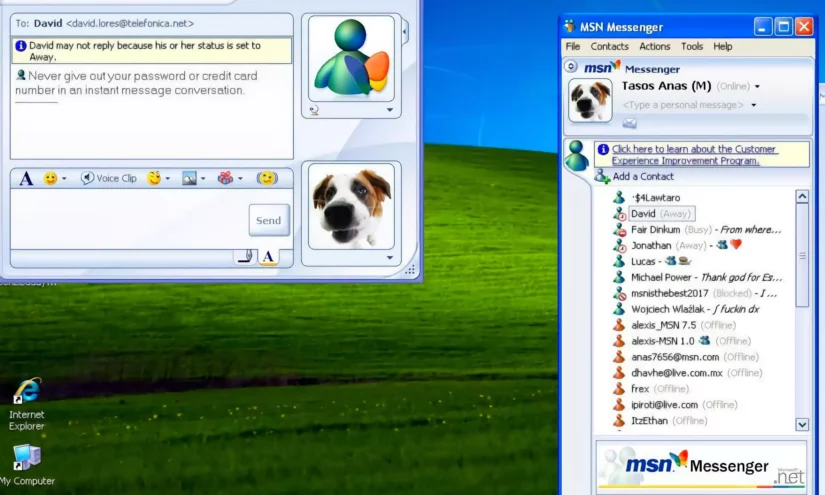This screenshot has height=495, width=825.
Task: Click the contact list scrollbar thumb
Action: point(802,255)
